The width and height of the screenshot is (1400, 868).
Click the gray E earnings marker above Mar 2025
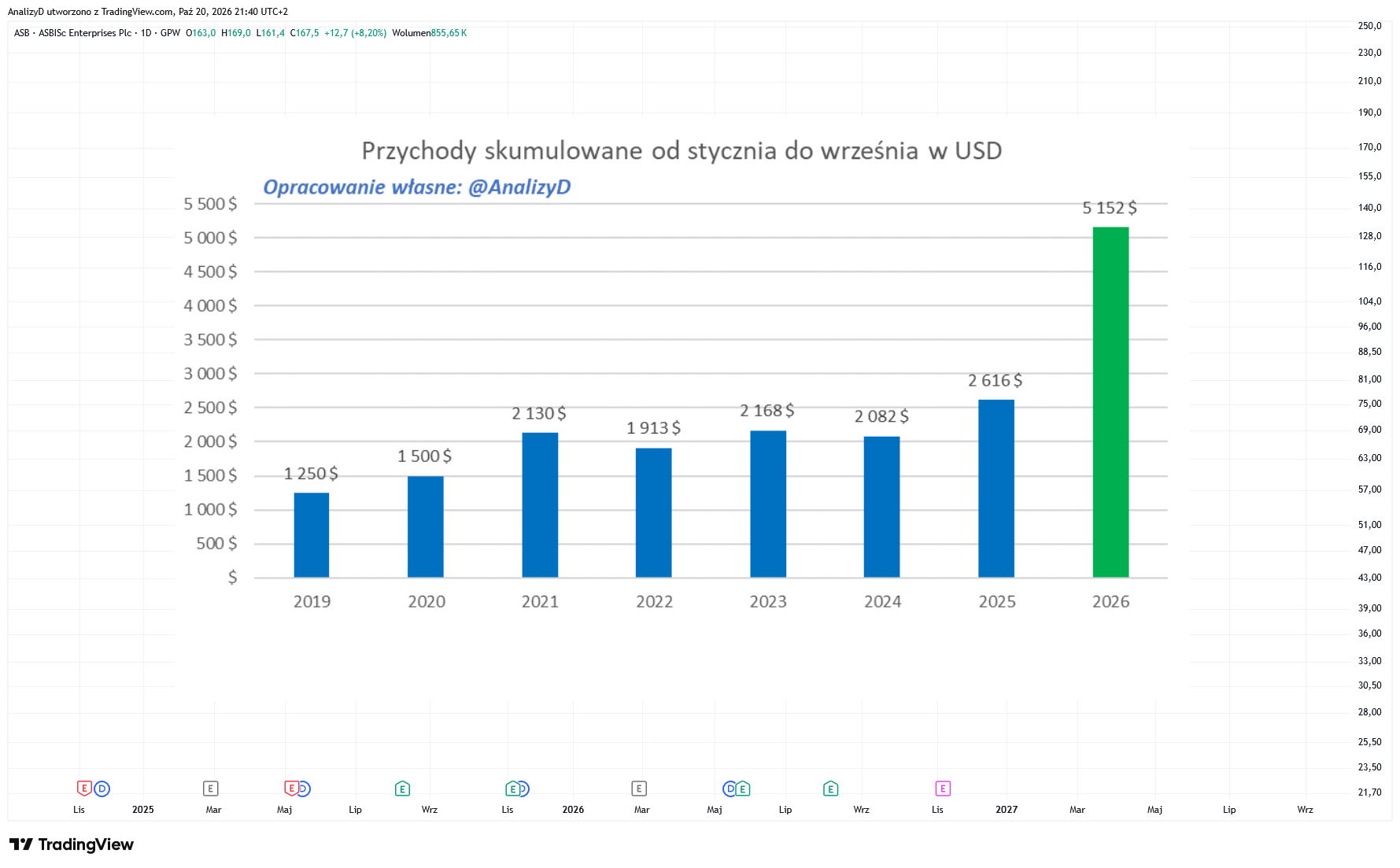point(211,788)
